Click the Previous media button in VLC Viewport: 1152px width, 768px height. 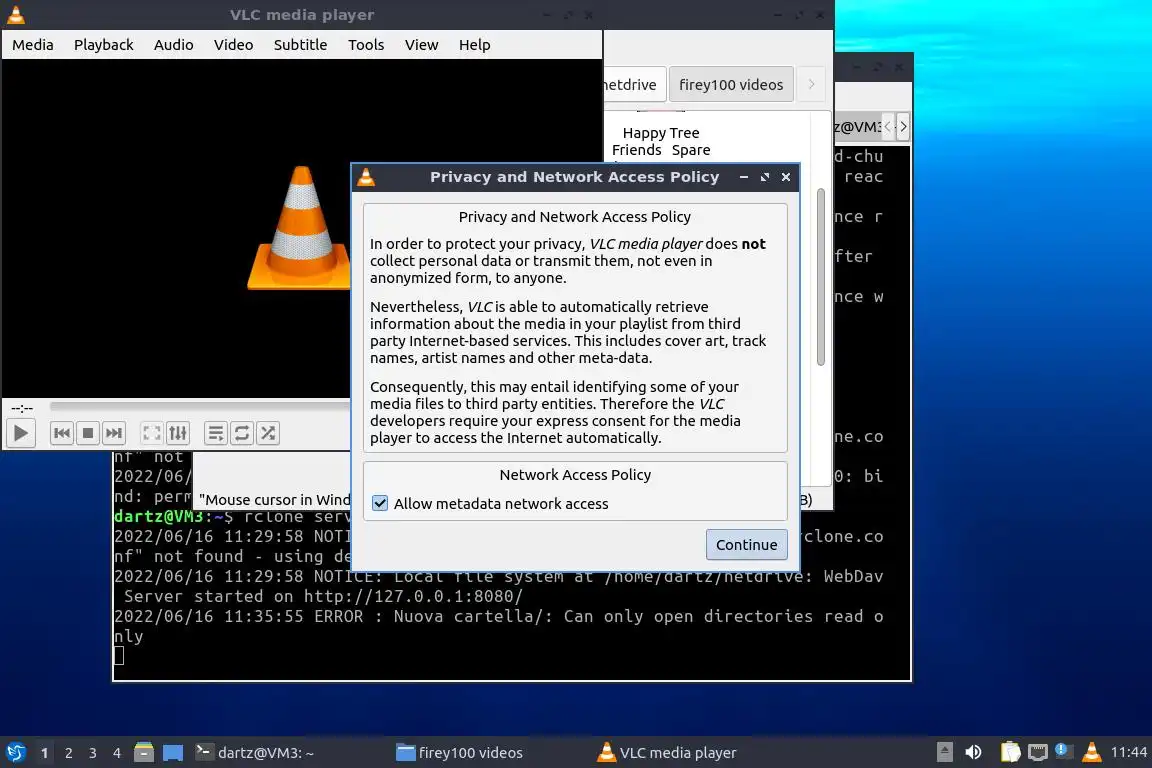pyautogui.click(x=62, y=433)
